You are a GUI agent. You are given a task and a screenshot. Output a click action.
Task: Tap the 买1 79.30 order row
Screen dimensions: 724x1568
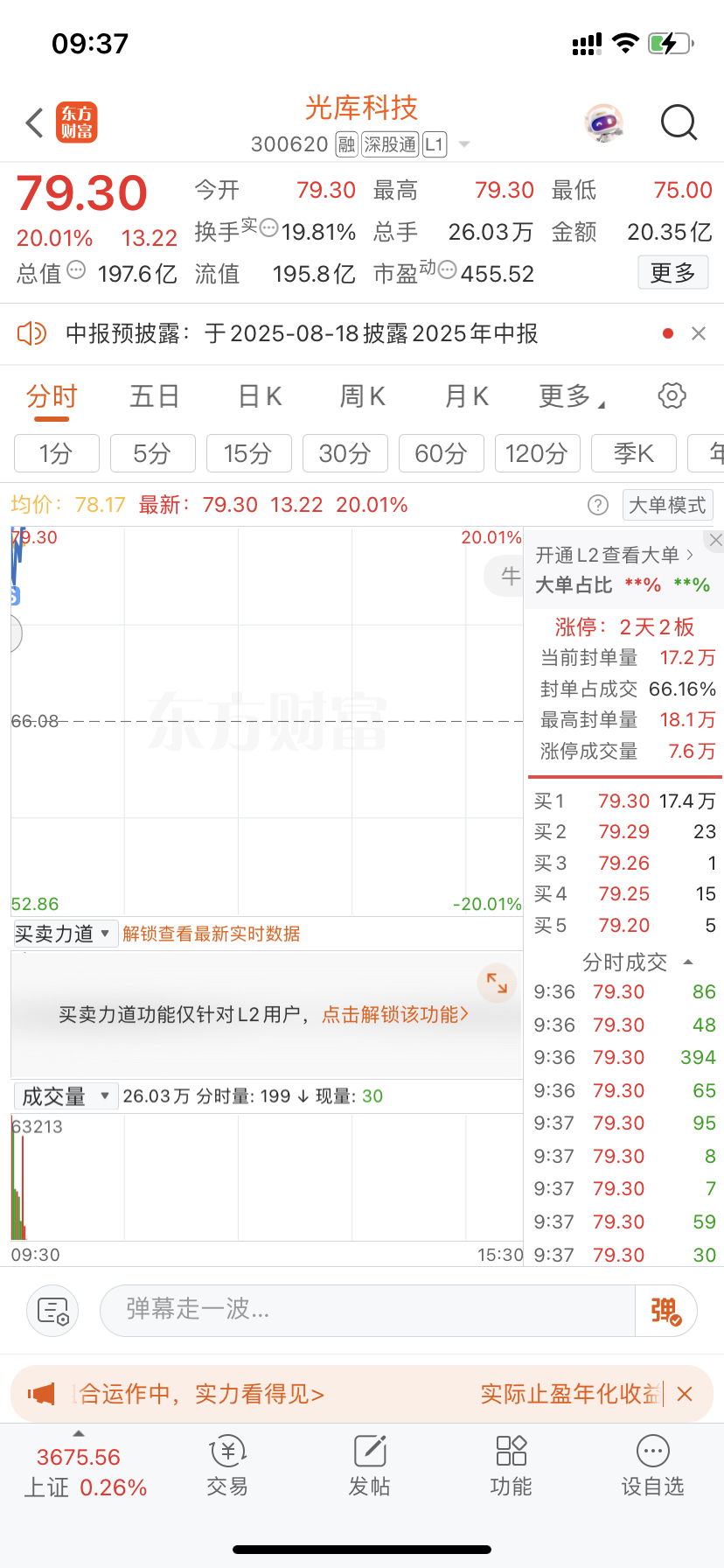click(624, 801)
